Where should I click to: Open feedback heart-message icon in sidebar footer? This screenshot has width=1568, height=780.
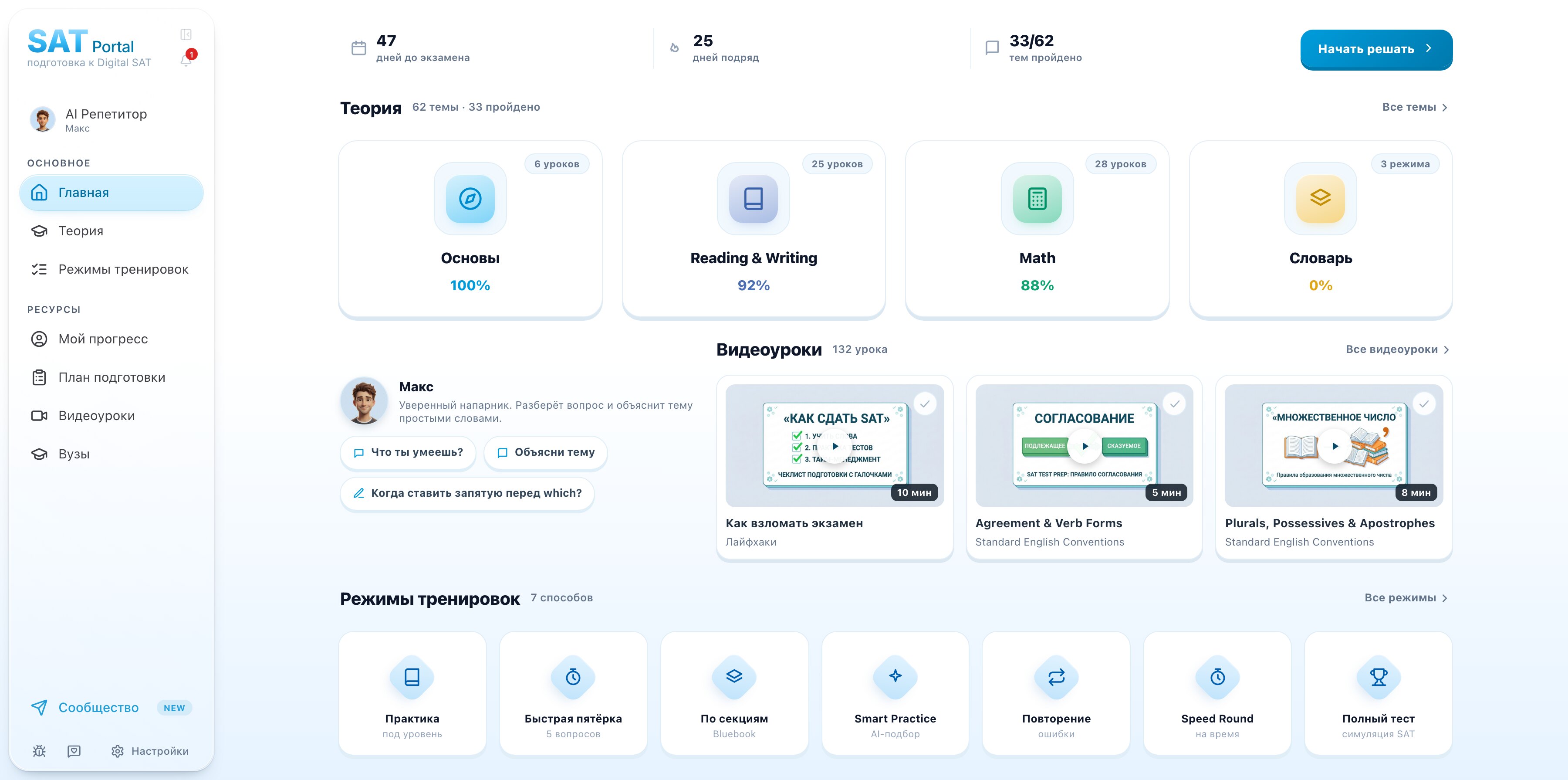pos(74,751)
